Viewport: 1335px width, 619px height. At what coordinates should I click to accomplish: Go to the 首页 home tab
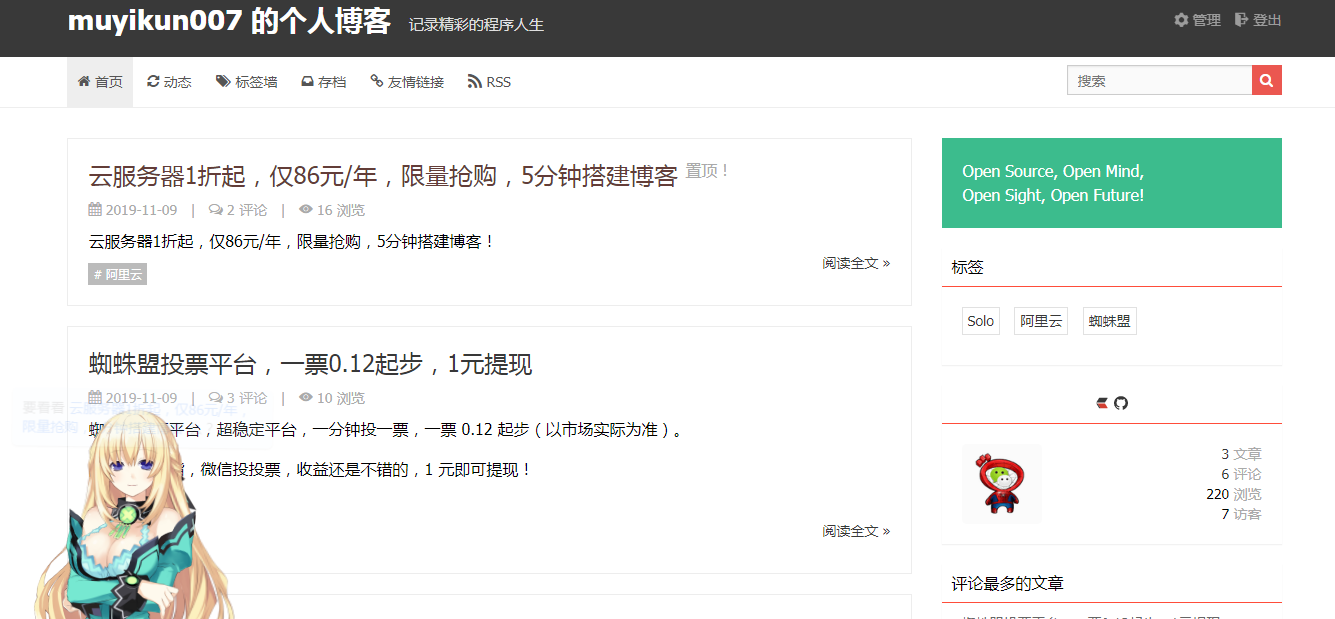point(100,82)
